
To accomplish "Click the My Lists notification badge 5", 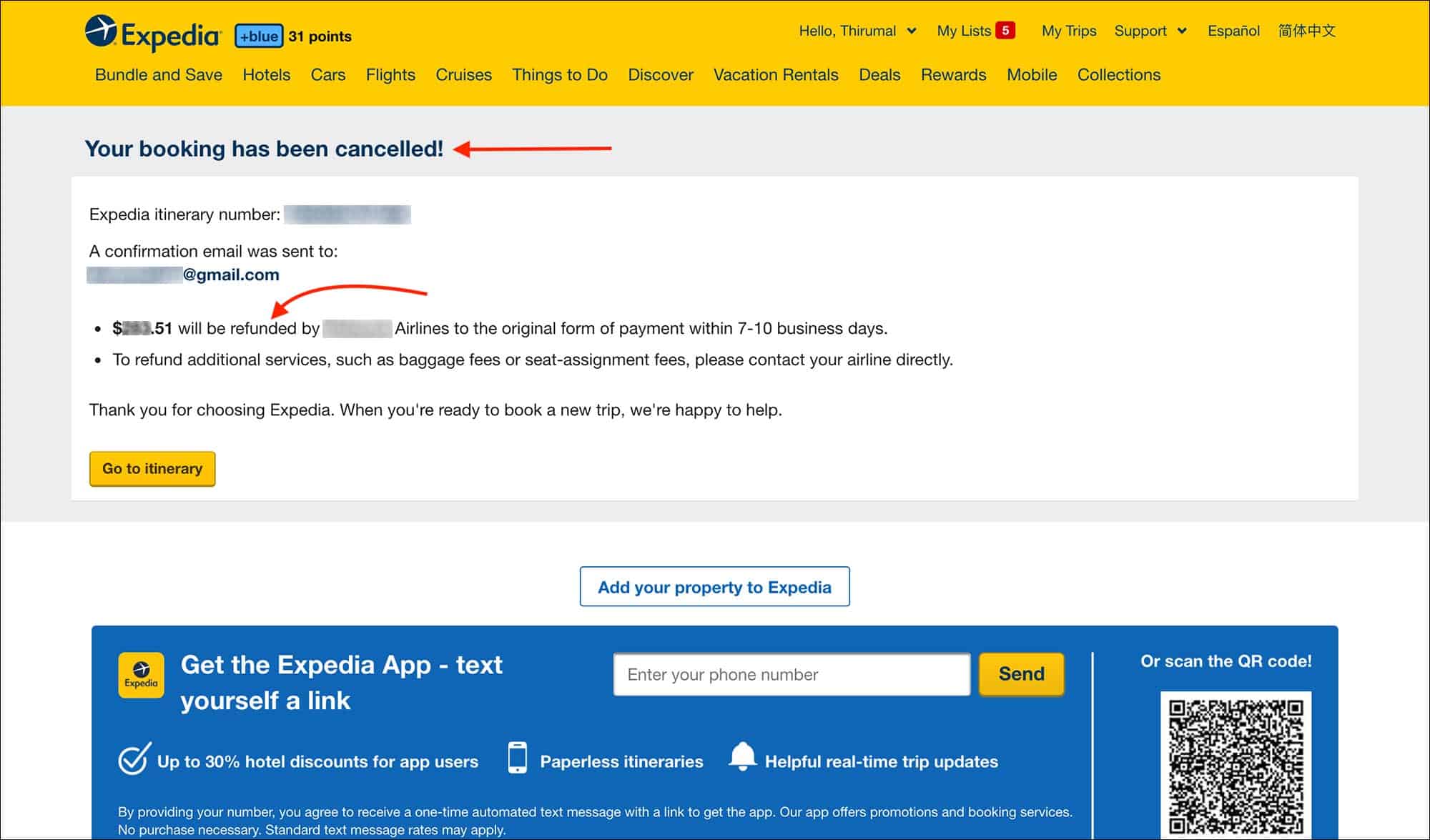I will pyautogui.click(x=1005, y=30).
